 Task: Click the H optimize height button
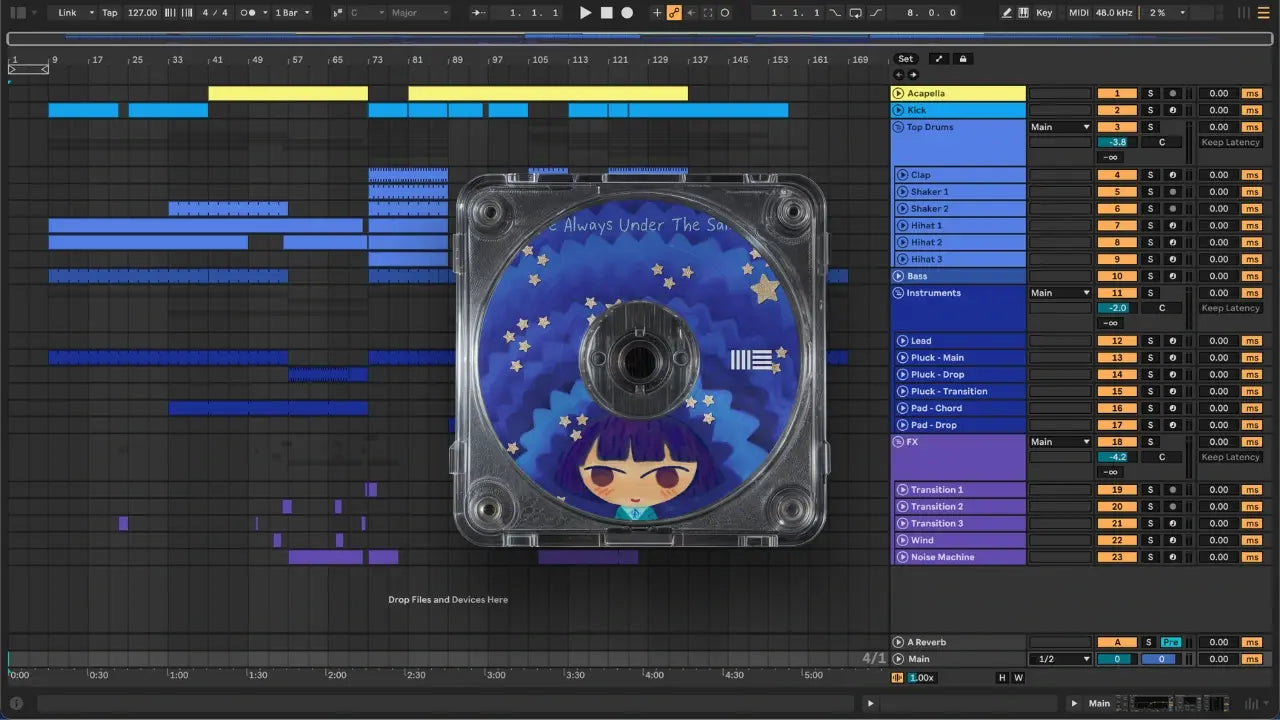pos(1002,678)
